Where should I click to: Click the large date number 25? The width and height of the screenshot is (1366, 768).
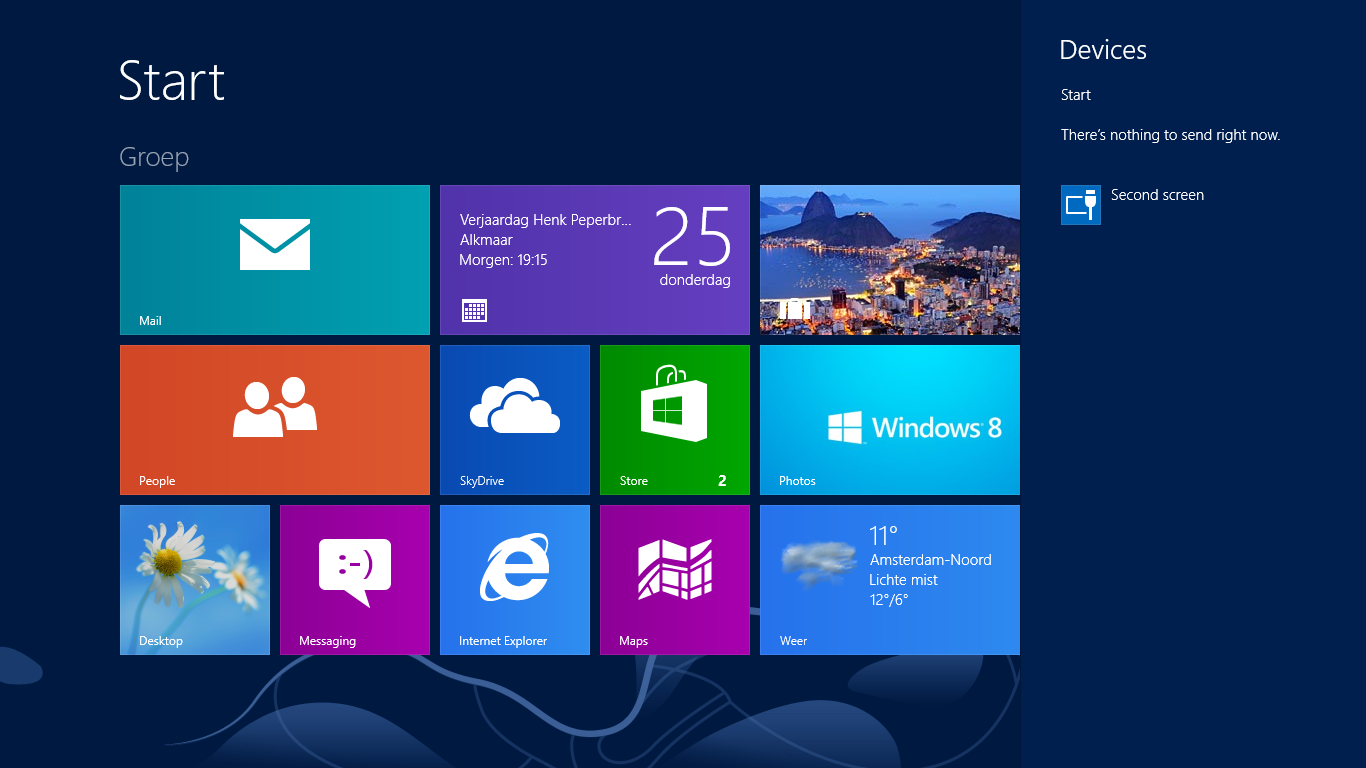[693, 237]
